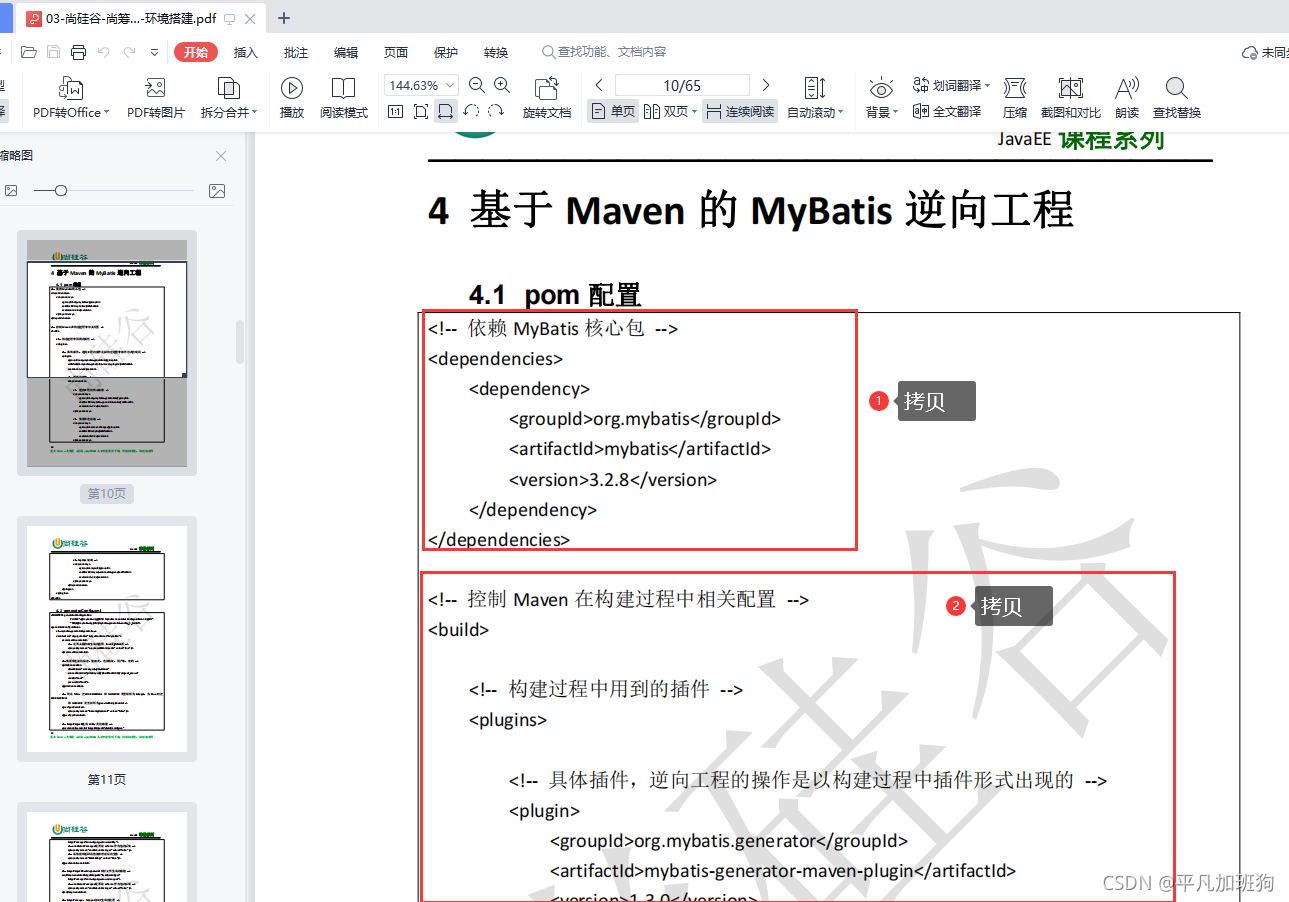1289x902 pixels.
Task: Click the 查找替换 magnifier icon
Action: pyautogui.click(x=1177, y=88)
